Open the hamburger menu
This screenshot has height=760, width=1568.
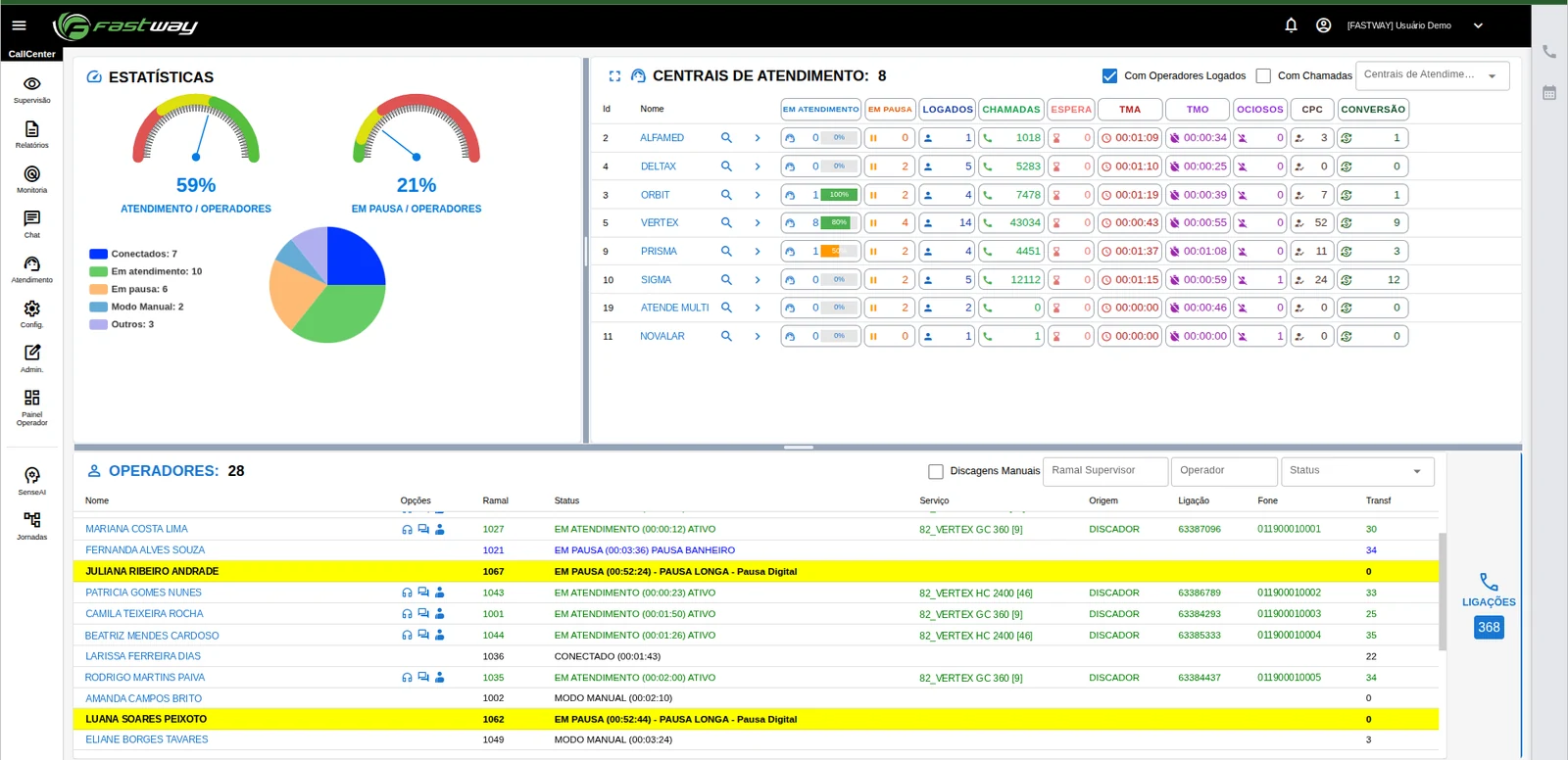pyautogui.click(x=19, y=25)
